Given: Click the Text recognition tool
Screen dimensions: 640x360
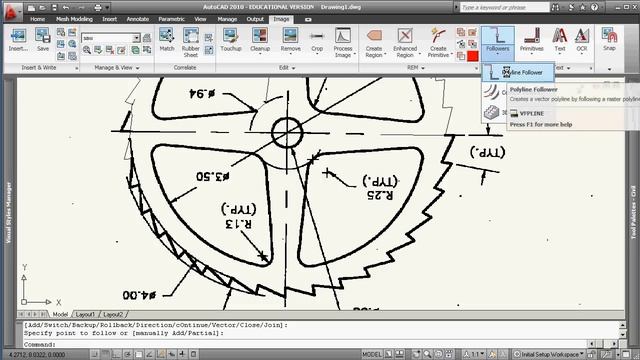Looking at the screenshot, I should 560,41.
